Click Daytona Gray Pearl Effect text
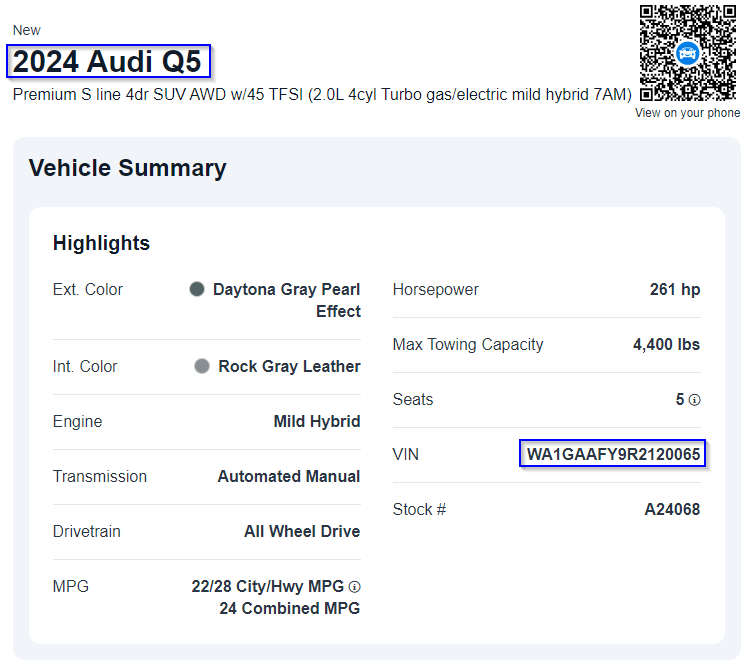Viewport: 751px width, 669px height. 286,300
